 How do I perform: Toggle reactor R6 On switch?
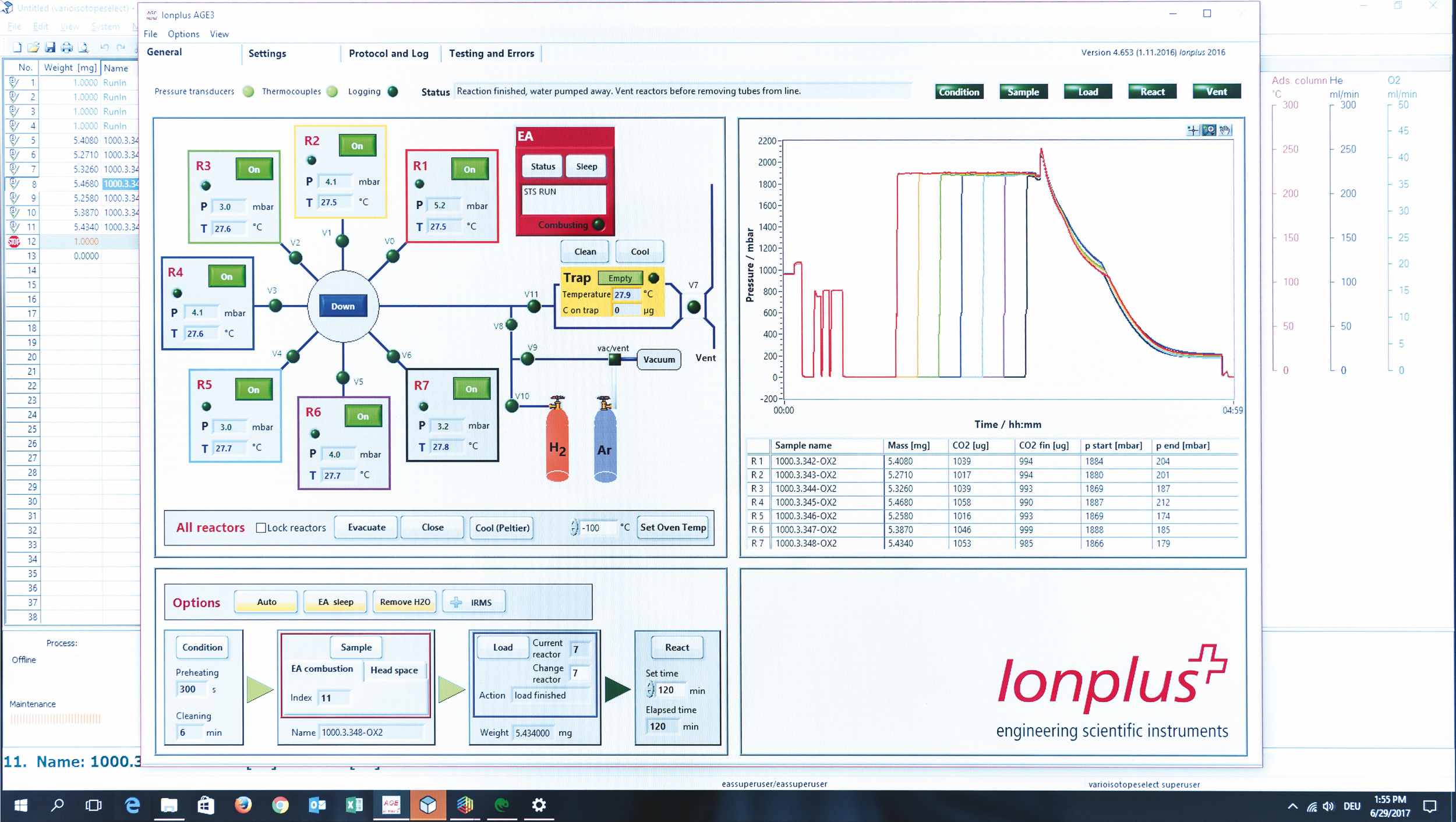pyautogui.click(x=363, y=416)
